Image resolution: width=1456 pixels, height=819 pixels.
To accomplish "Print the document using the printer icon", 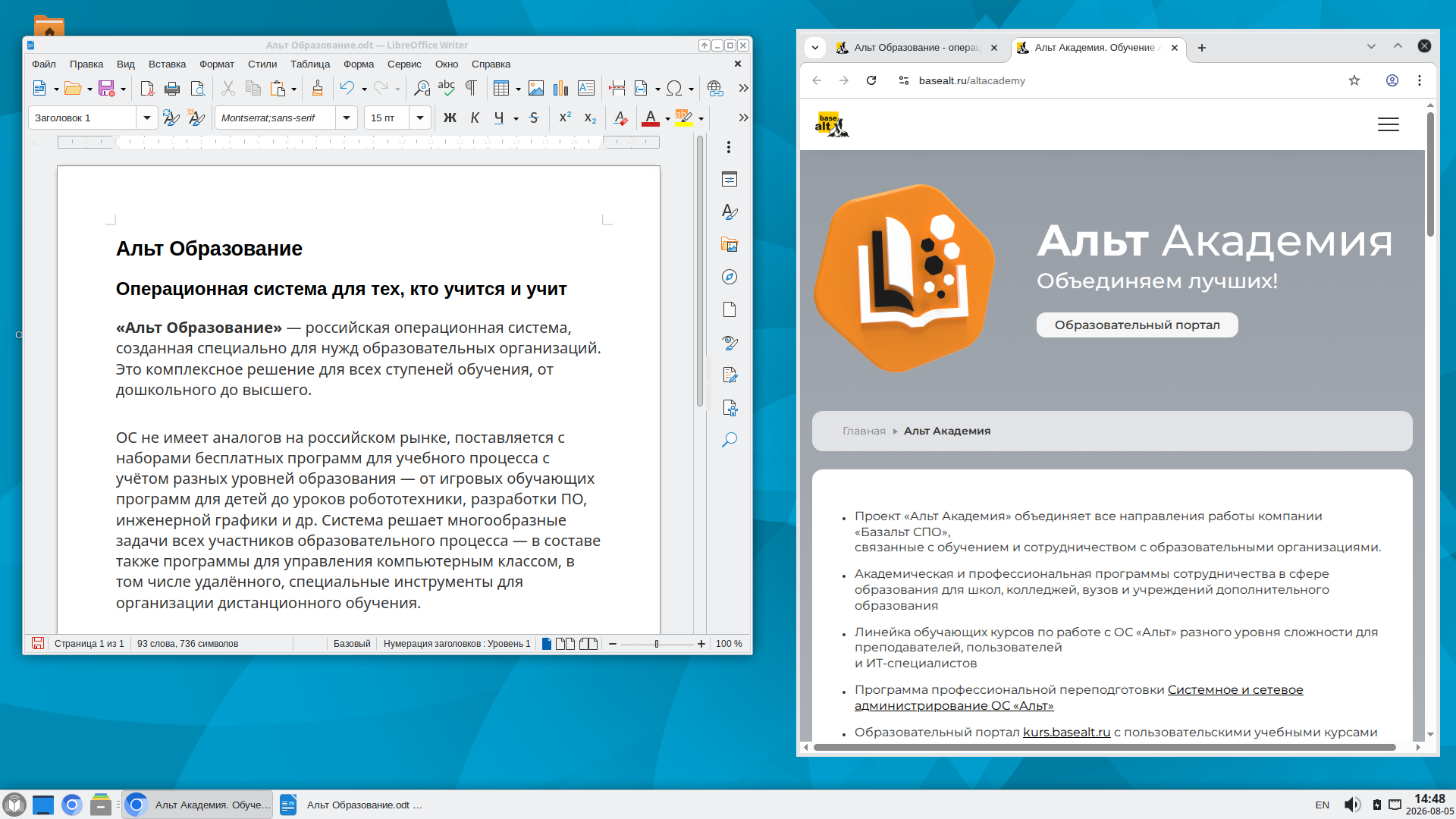I will (x=172, y=88).
